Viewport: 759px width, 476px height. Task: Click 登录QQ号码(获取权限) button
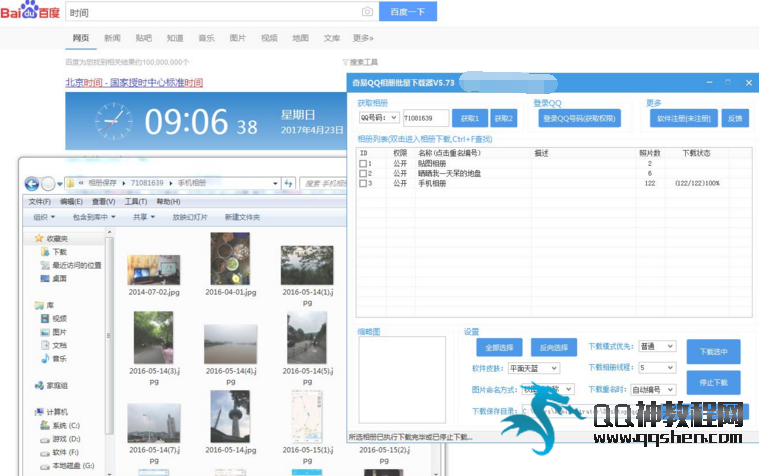pos(579,118)
